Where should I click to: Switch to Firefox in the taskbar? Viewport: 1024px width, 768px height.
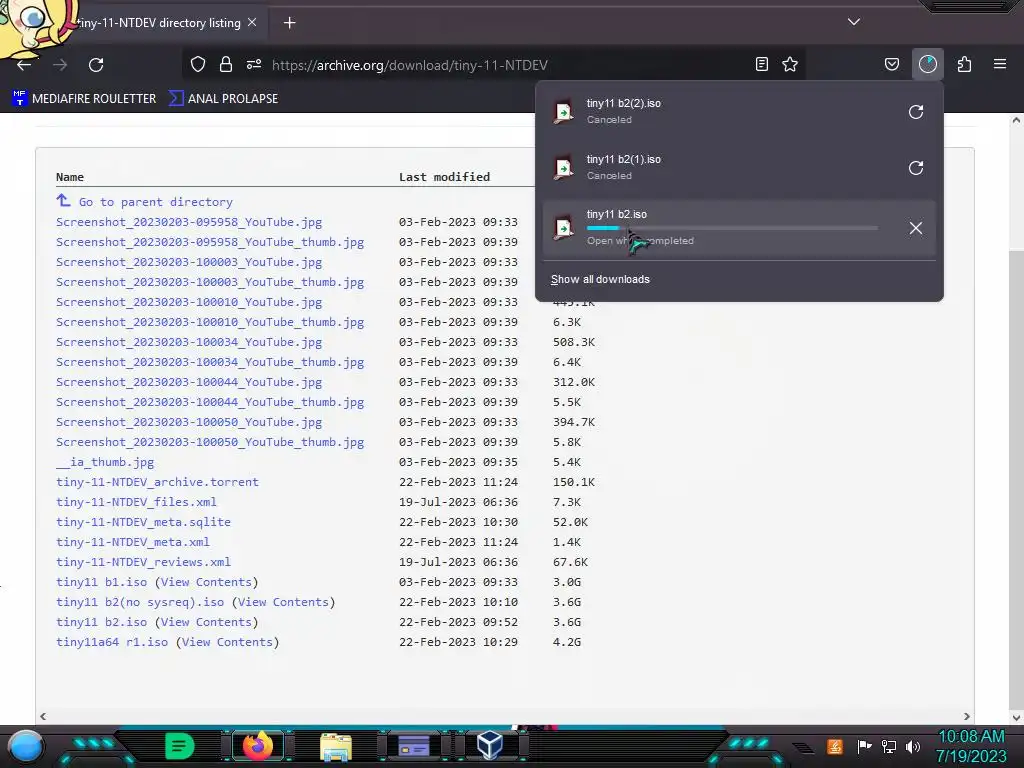257,746
